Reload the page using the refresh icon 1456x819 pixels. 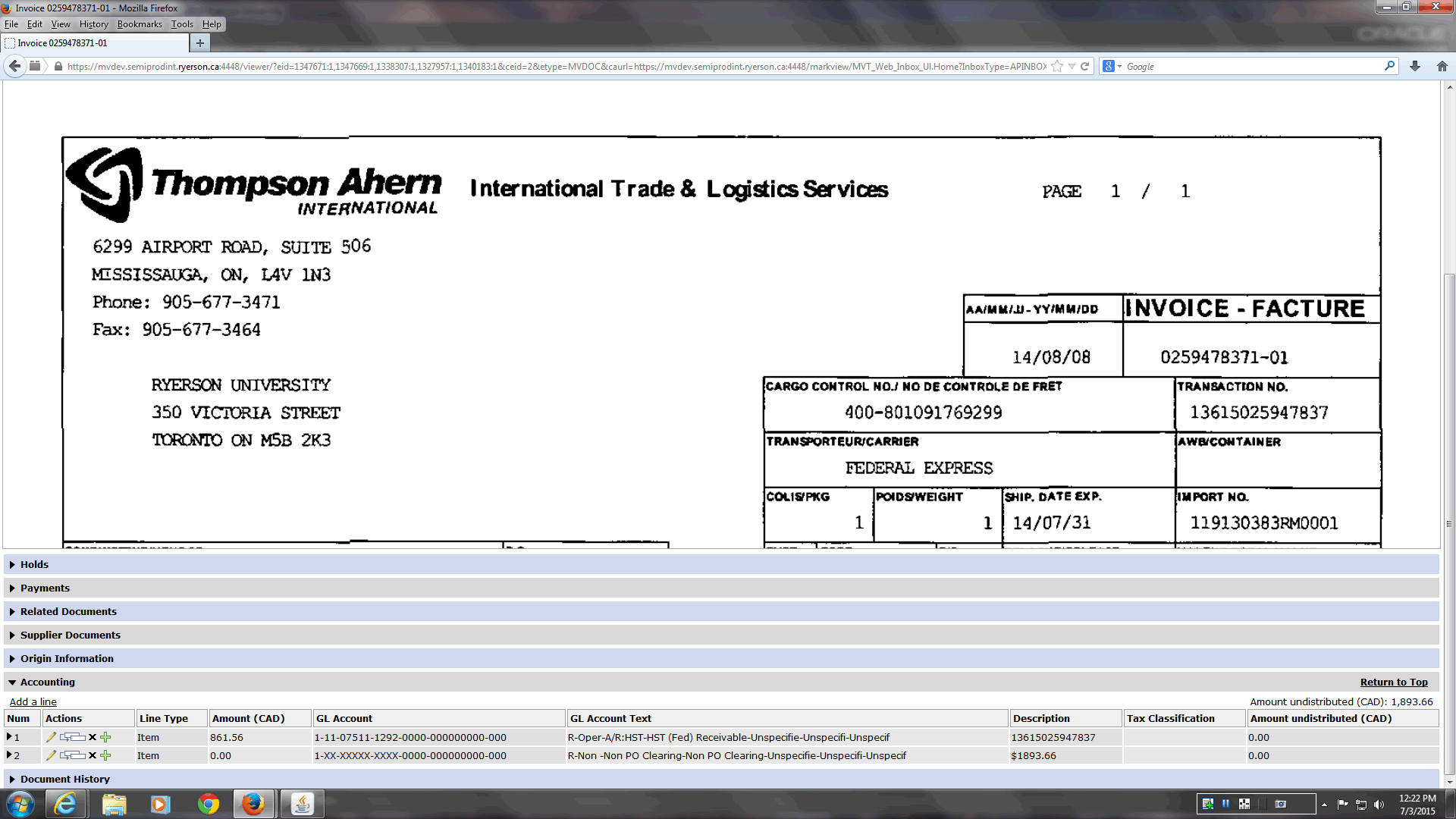click(1085, 66)
